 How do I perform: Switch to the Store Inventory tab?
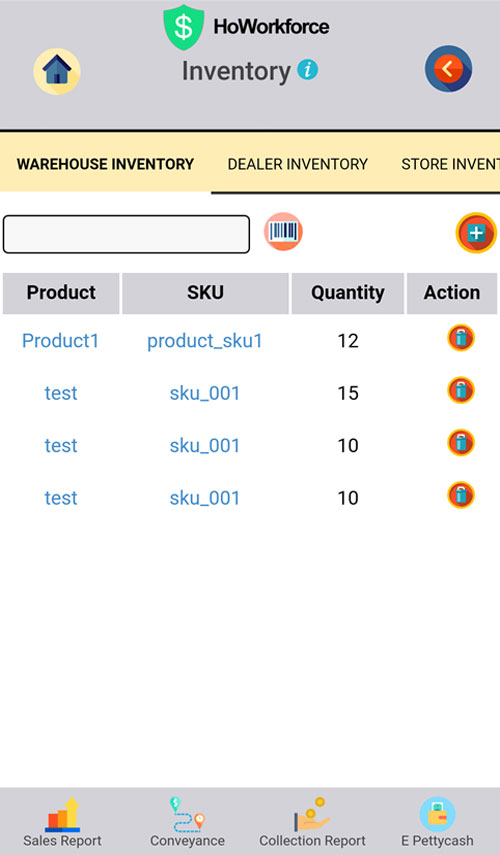tap(450, 164)
